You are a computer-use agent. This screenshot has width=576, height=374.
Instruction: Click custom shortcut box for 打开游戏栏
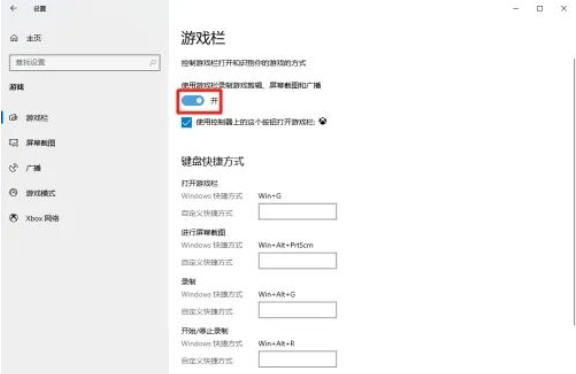pos(297,212)
